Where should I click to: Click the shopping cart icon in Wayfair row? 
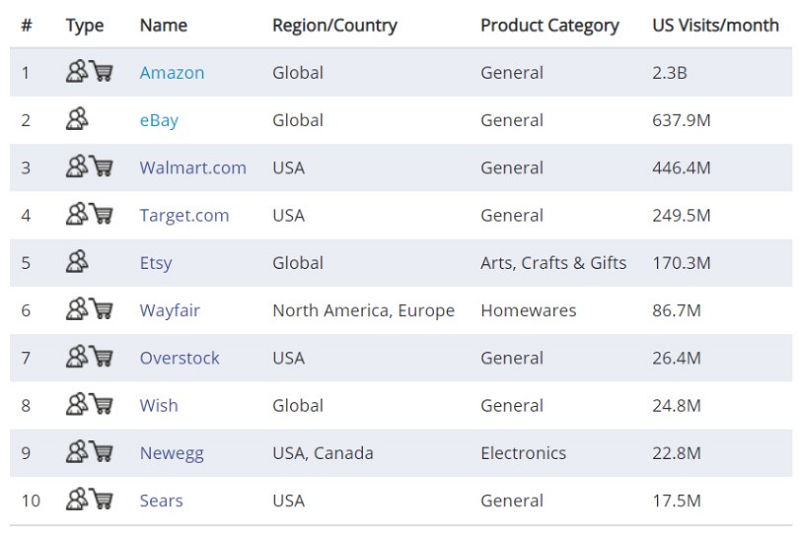point(101,310)
